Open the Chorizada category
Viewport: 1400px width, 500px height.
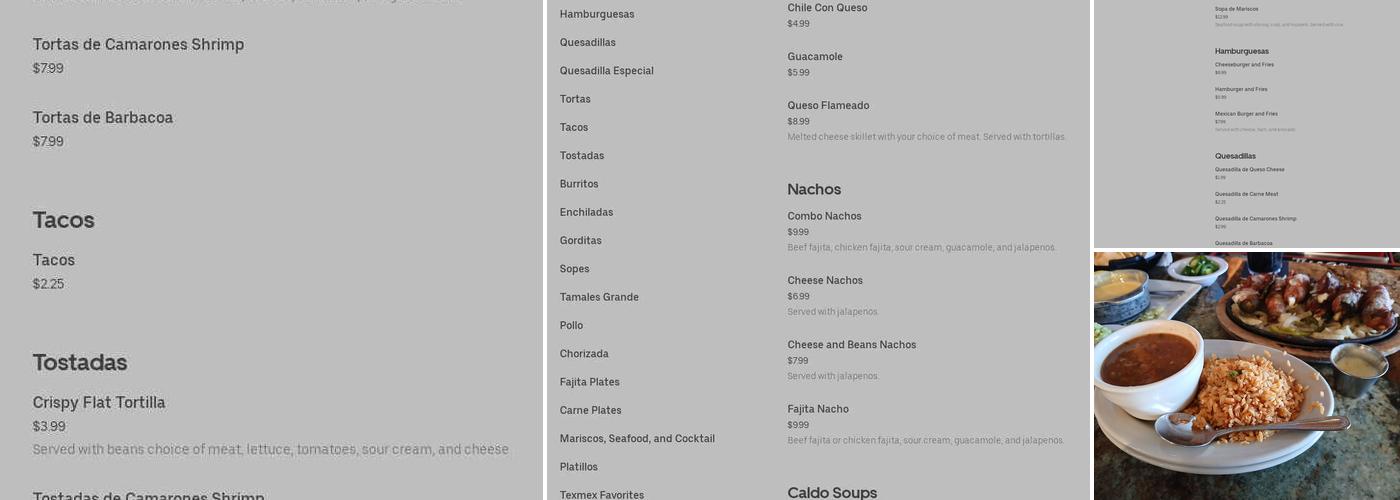point(584,354)
